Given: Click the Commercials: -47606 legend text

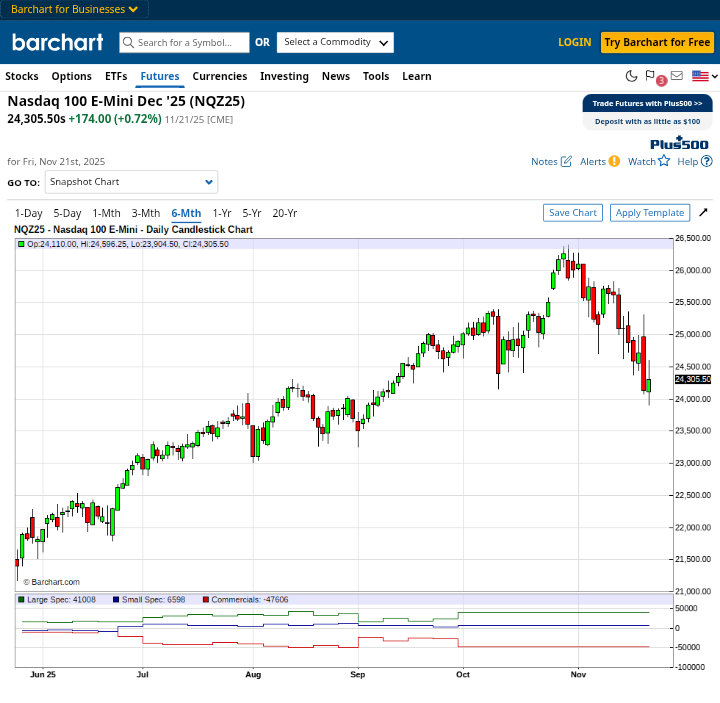Looking at the screenshot, I should [x=250, y=599].
